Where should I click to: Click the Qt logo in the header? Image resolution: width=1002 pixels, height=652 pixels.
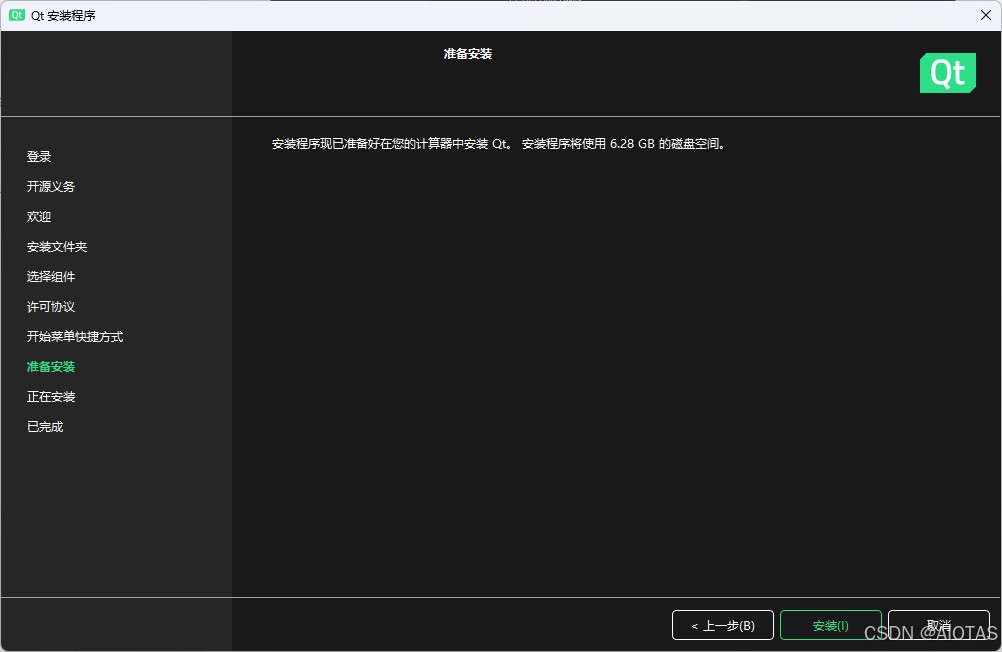948,73
